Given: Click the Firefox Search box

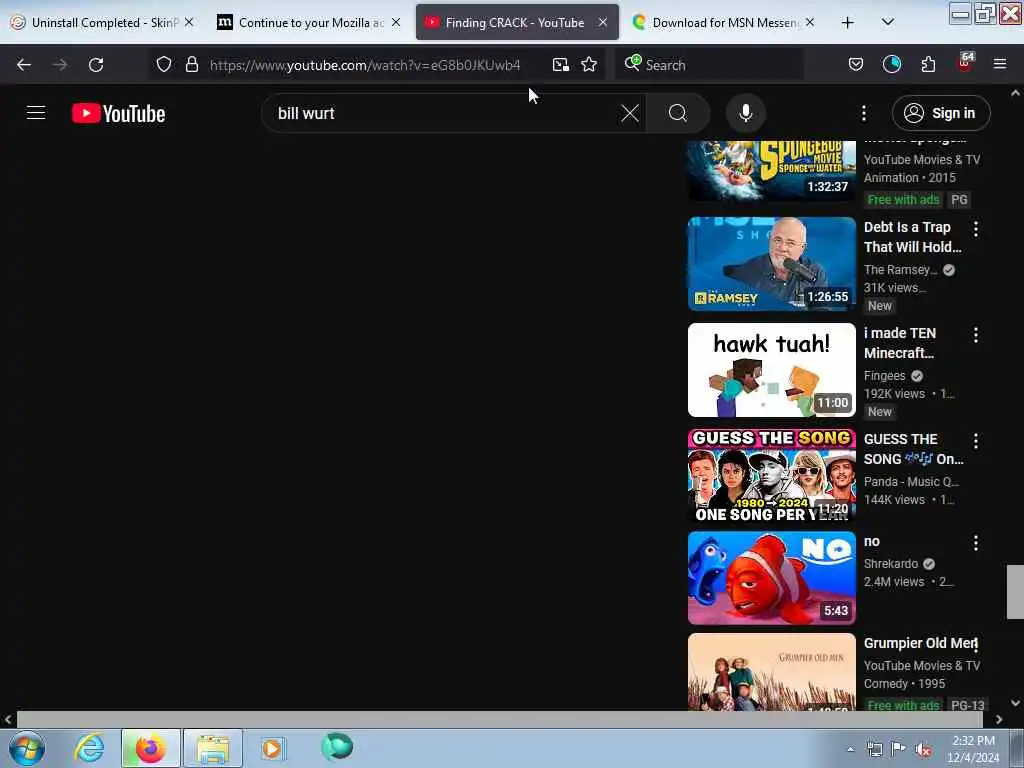Looking at the screenshot, I should click(x=709, y=65).
